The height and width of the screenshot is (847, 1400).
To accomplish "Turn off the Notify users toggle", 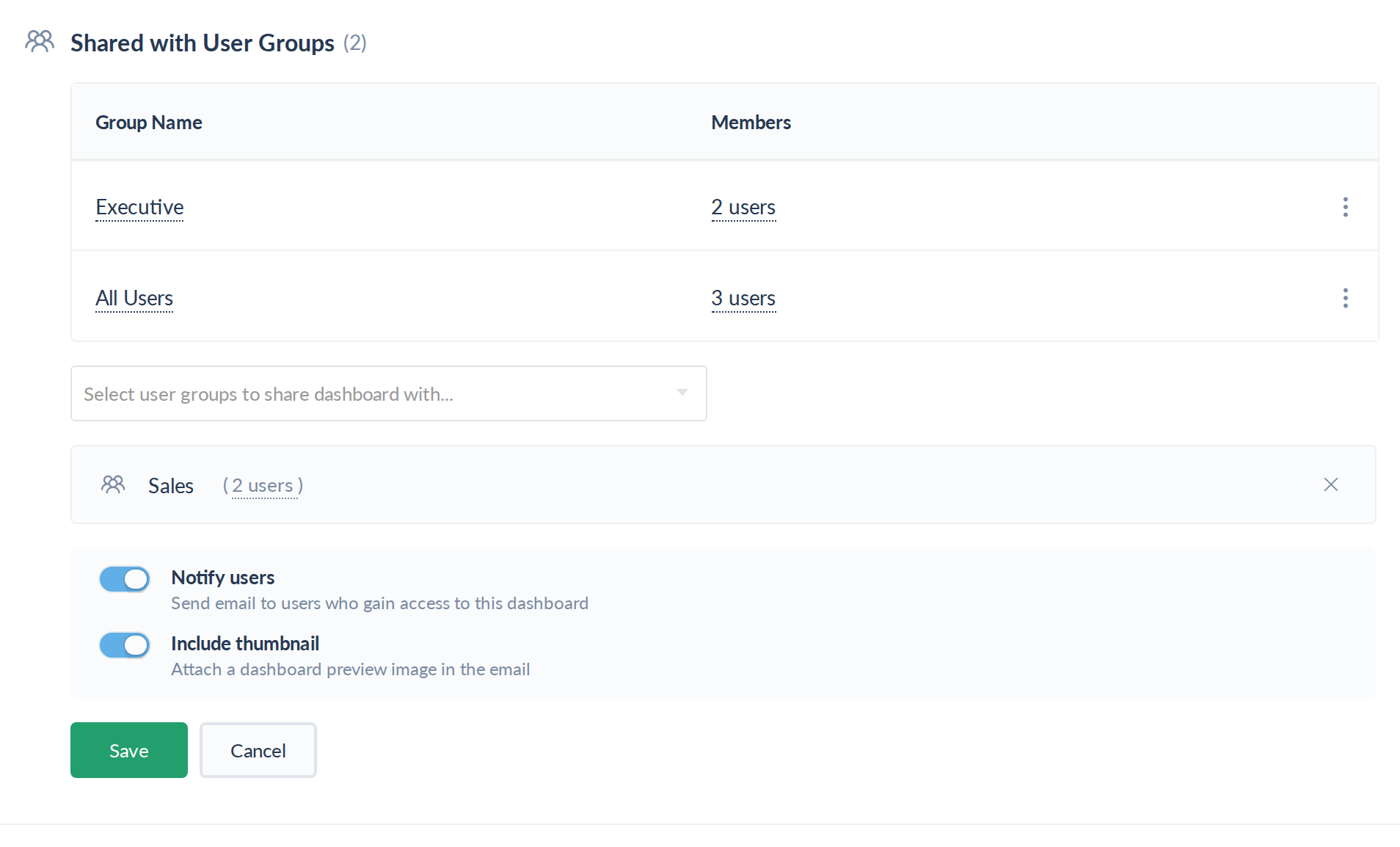I will [125, 579].
